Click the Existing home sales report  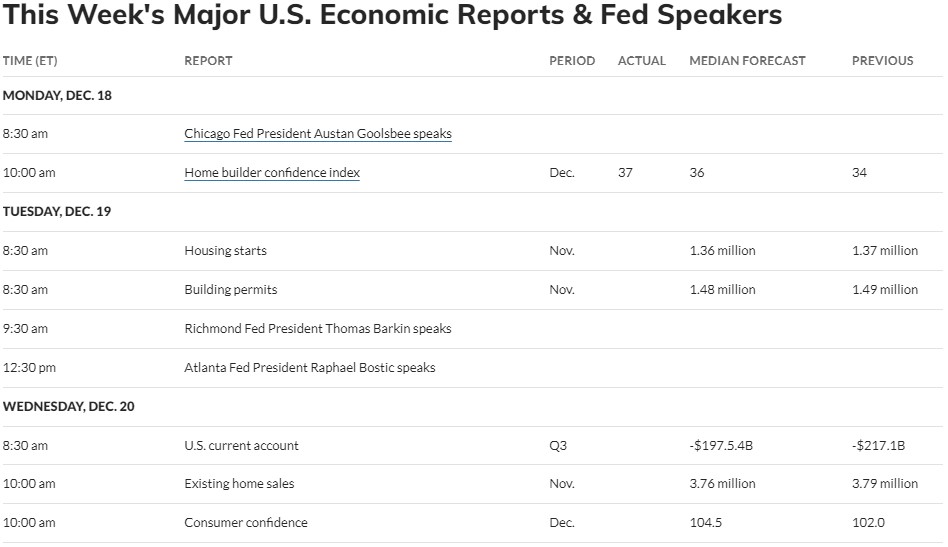(x=239, y=484)
